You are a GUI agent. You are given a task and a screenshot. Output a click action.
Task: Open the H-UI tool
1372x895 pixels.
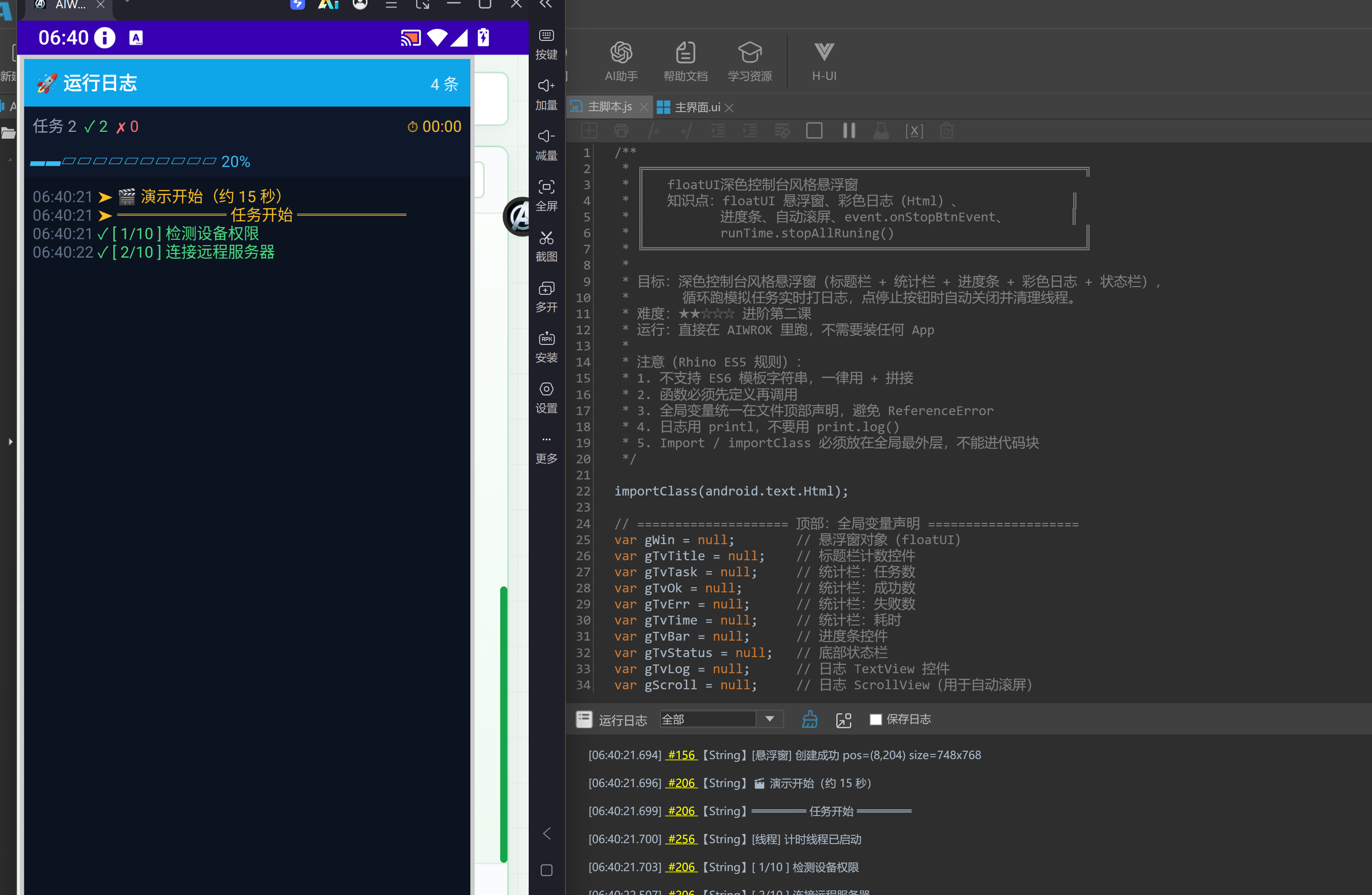coord(824,61)
